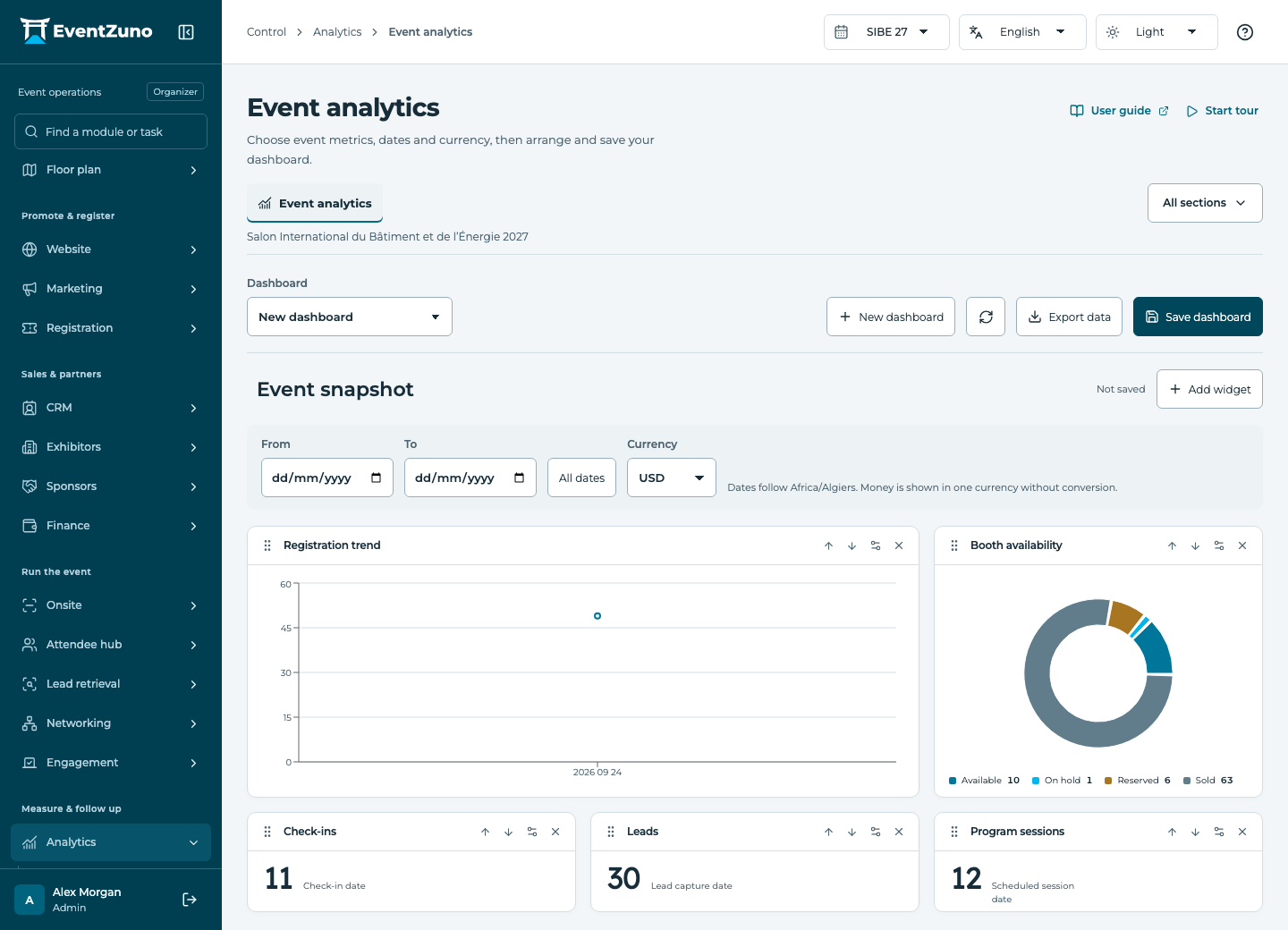Click the Export data button

coord(1069,317)
